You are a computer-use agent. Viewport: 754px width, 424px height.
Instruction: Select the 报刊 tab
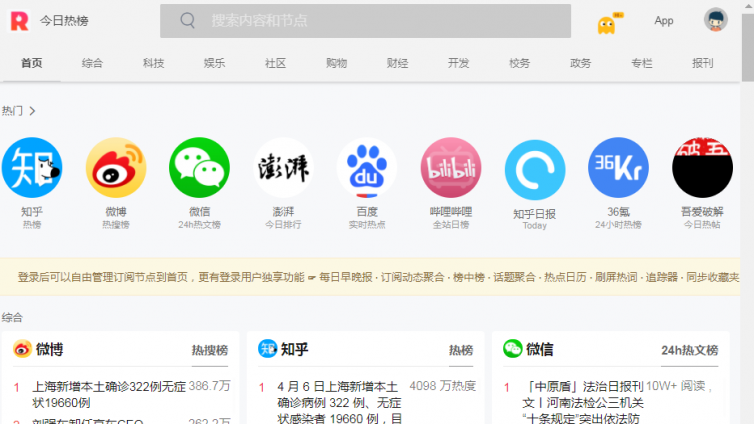703,63
